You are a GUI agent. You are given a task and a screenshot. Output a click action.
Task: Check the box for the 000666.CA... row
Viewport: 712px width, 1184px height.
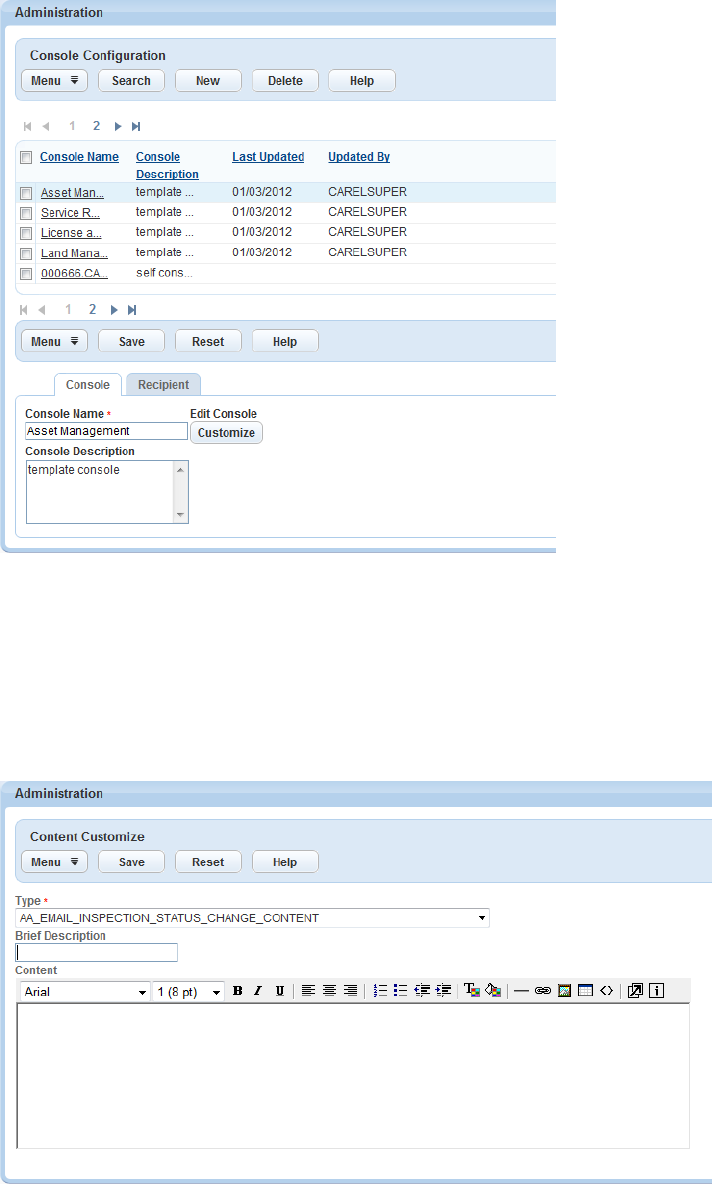pos(26,274)
